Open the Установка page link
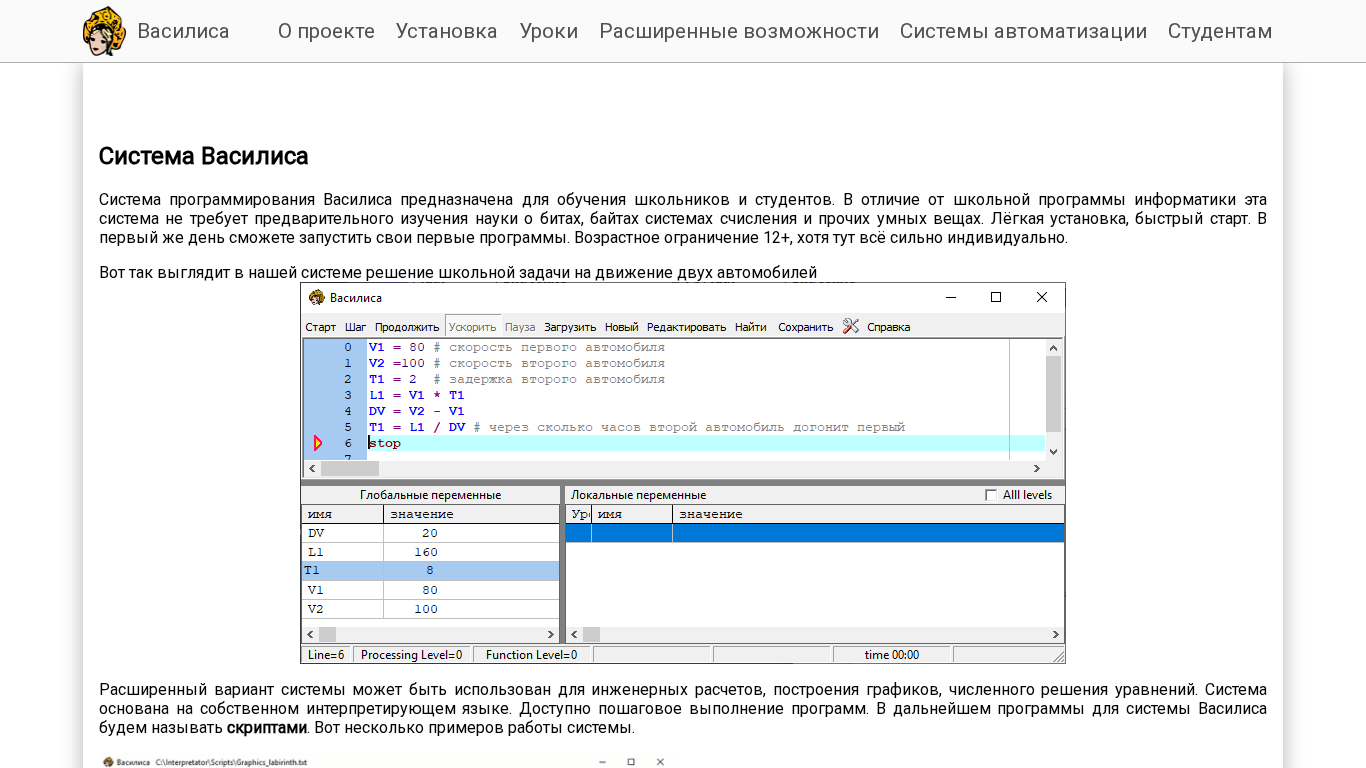The image size is (1366, 768). 446,31
